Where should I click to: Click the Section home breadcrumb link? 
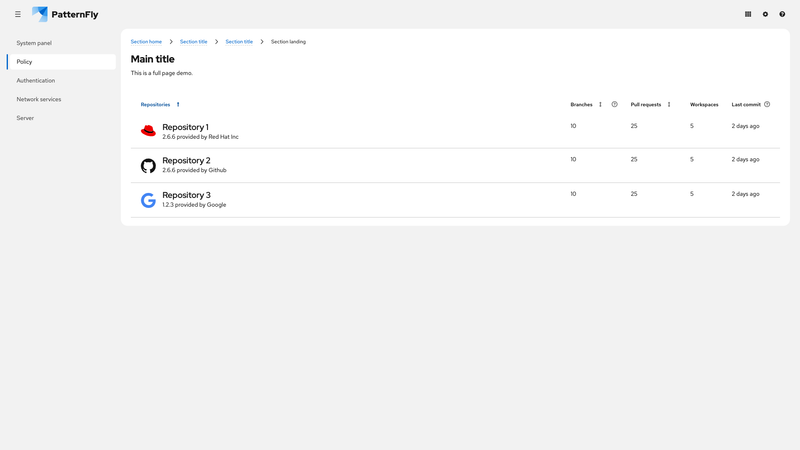[x=146, y=42]
